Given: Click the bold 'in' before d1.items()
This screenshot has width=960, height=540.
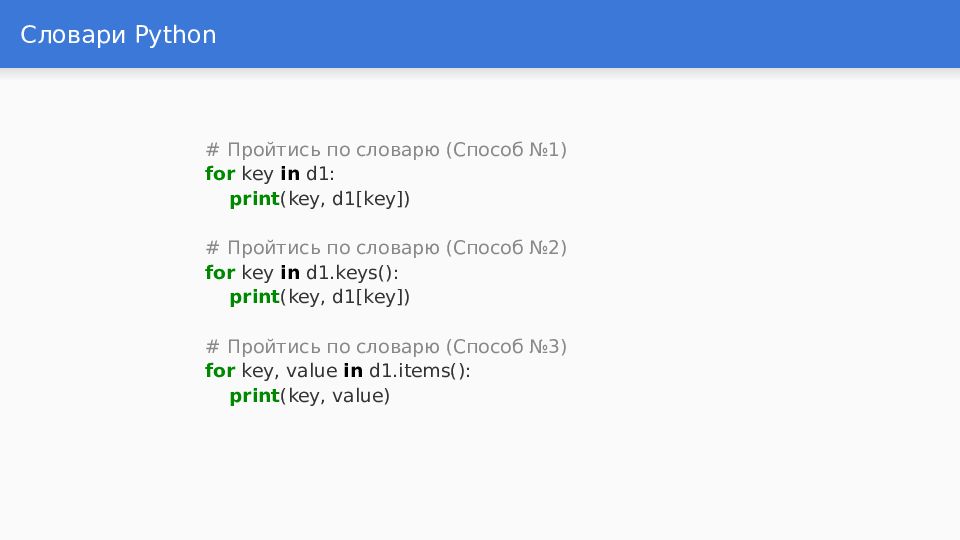Looking at the screenshot, I should [353, 371].
